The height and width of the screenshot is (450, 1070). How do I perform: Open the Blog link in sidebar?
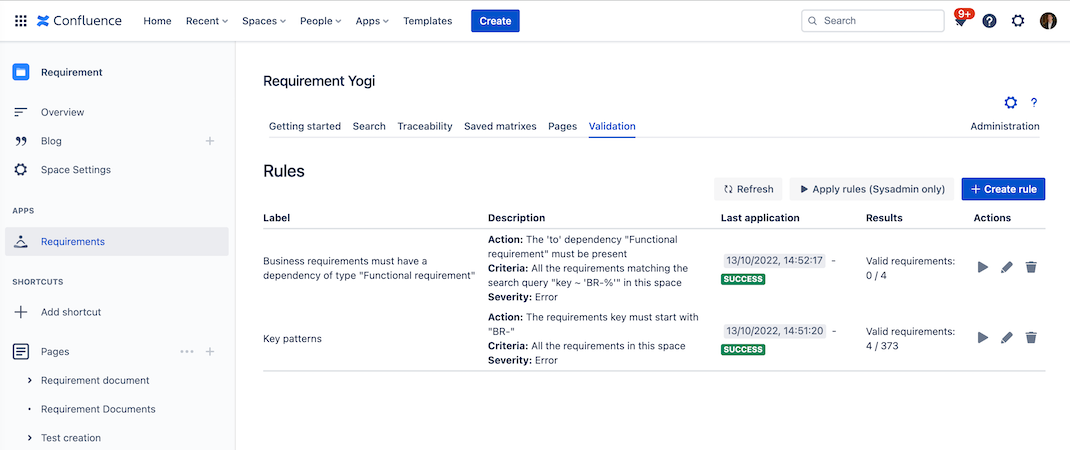coord(51,141)
